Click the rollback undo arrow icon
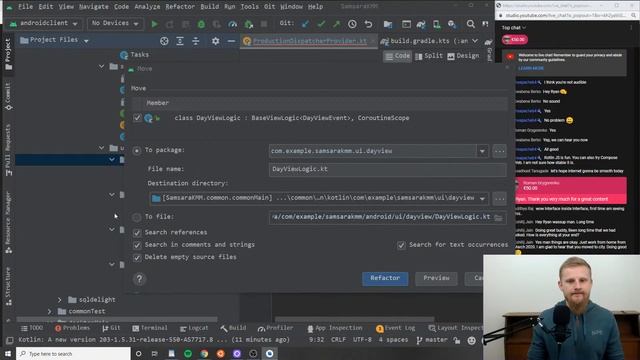This screenshot has width=640, height=360. click(368, 24)
